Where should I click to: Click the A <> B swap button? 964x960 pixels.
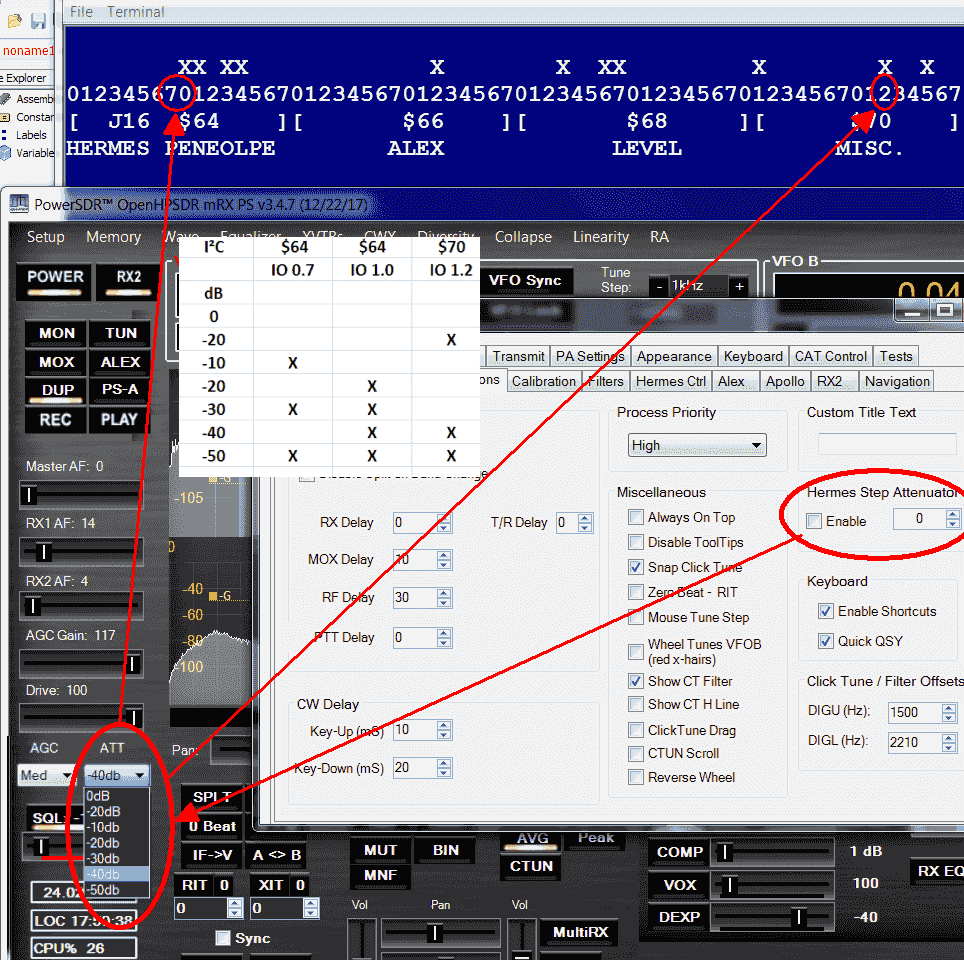[x=277, y=855]
